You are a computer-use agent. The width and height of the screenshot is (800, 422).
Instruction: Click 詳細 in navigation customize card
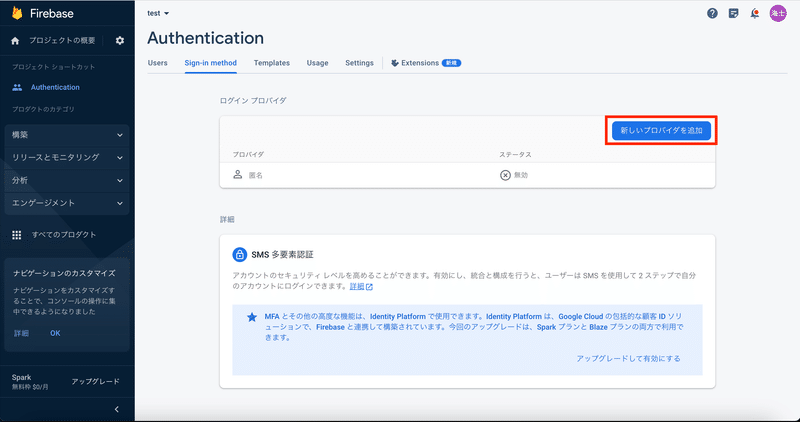pos(21,333)
